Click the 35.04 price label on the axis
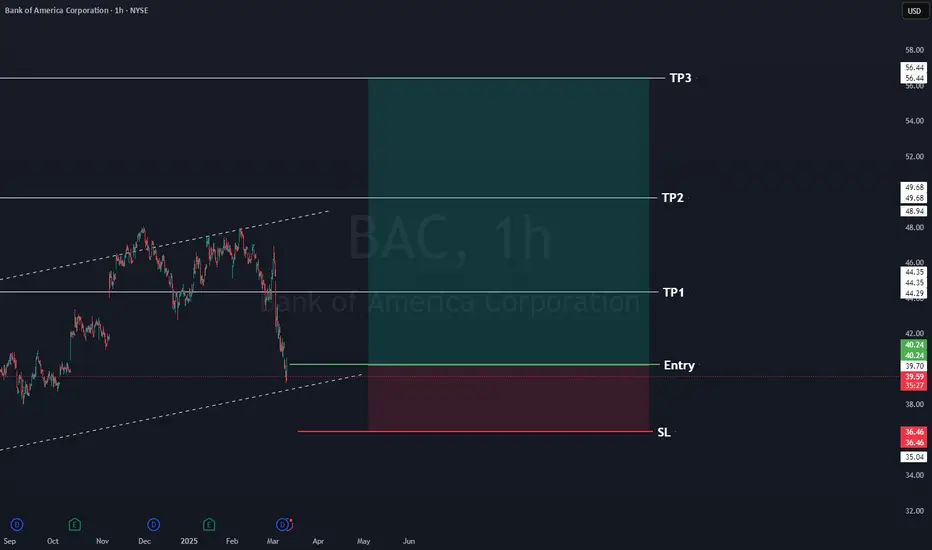Image resolution: width=932 pixels, height=550 pixels. (914, 457)
